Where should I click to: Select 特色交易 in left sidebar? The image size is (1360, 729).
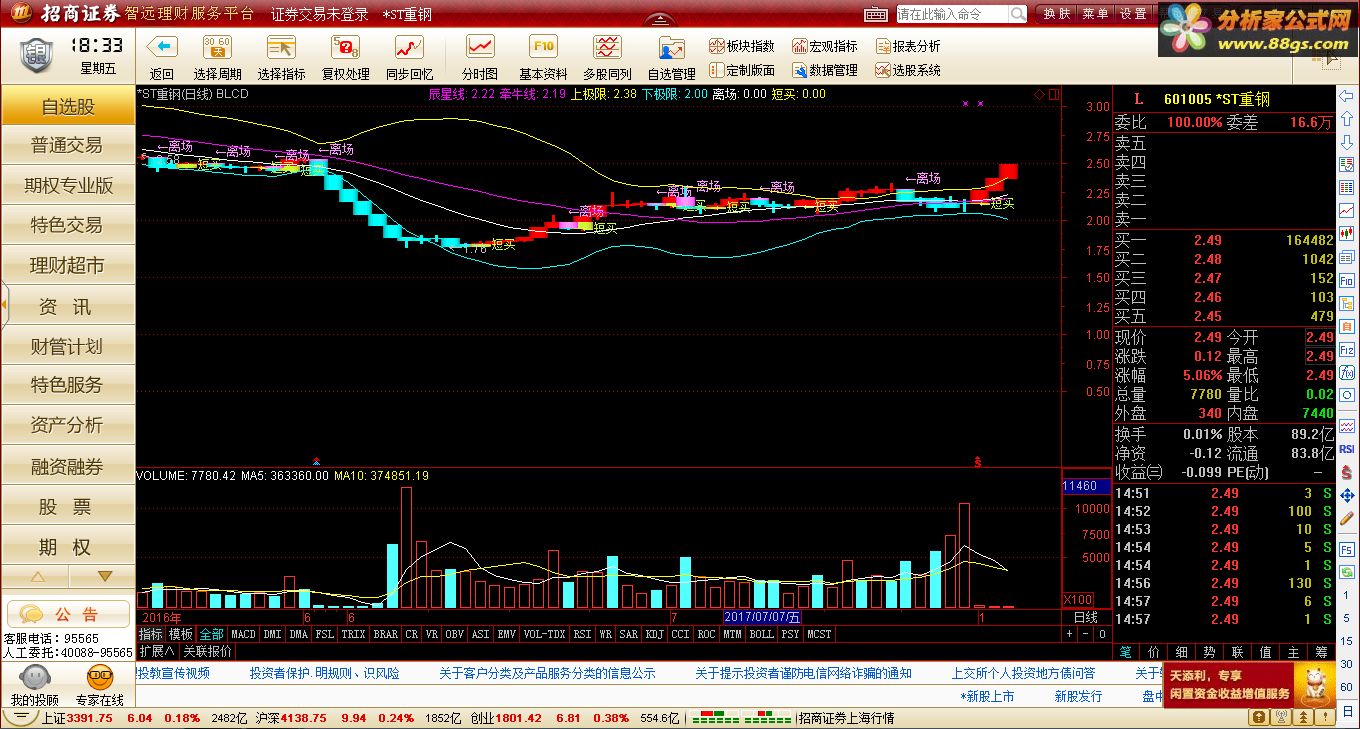point(67,225)
